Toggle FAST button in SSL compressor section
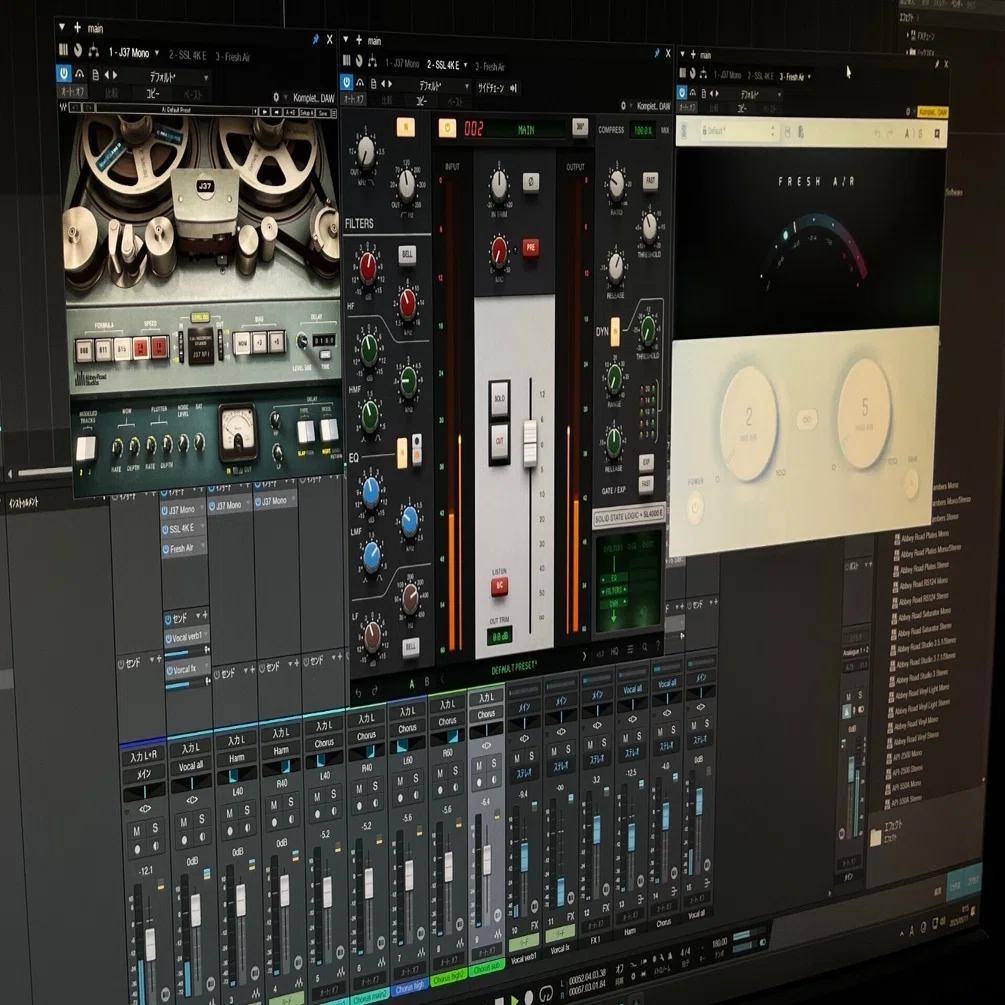This screenshot has height=1005, width=1005. pos(650,181)
